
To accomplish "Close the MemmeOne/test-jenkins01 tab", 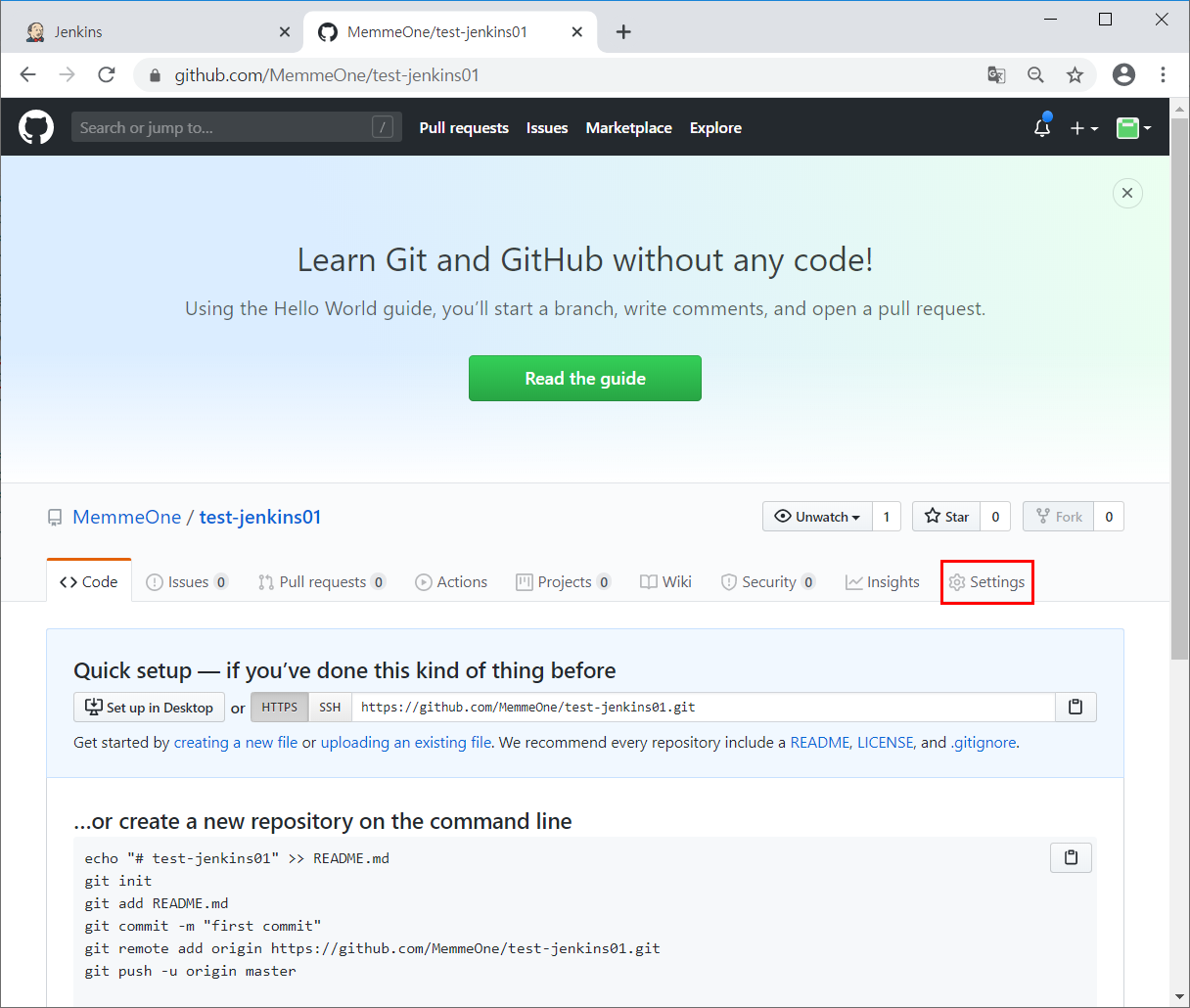I will (577, 32).
